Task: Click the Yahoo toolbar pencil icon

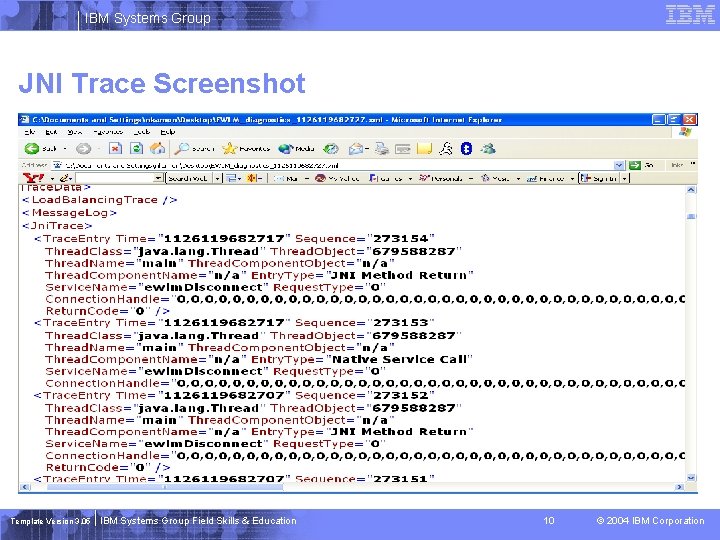Action: point(64,178)
